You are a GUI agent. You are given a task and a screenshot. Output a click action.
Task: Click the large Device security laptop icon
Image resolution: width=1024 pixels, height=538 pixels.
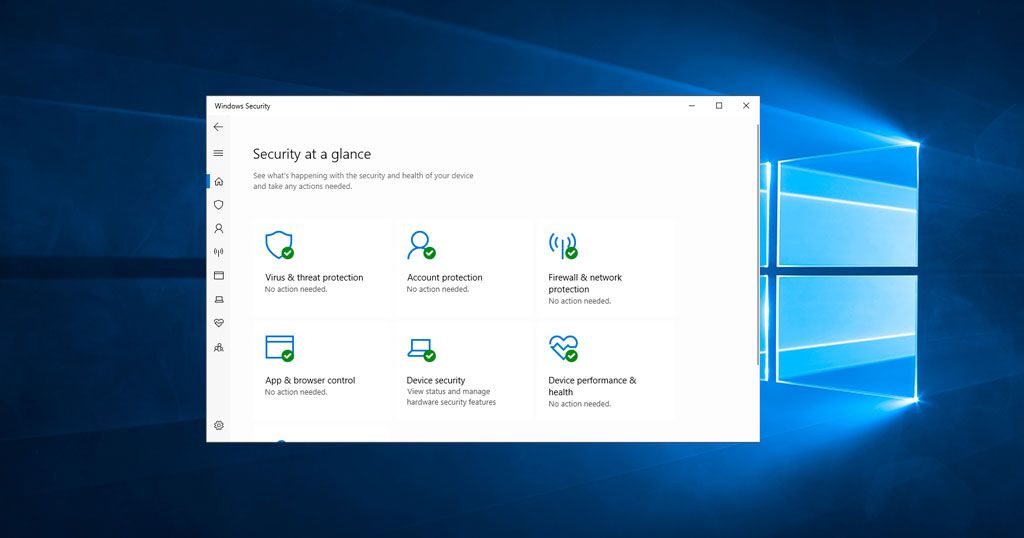click(421, 349)
